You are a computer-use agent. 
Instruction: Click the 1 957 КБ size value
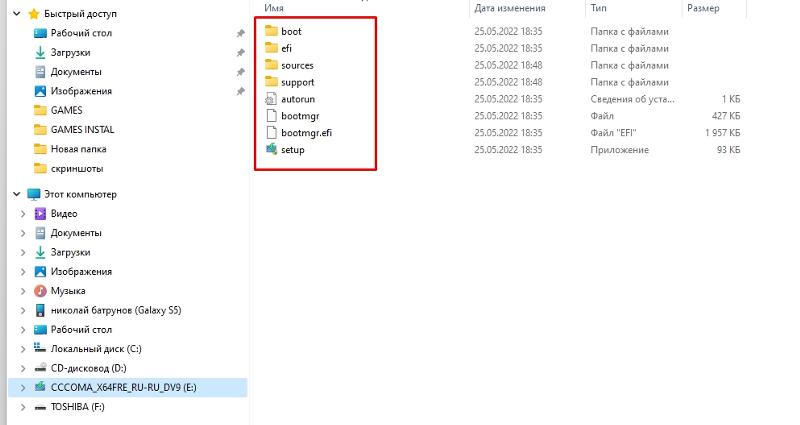723,133
